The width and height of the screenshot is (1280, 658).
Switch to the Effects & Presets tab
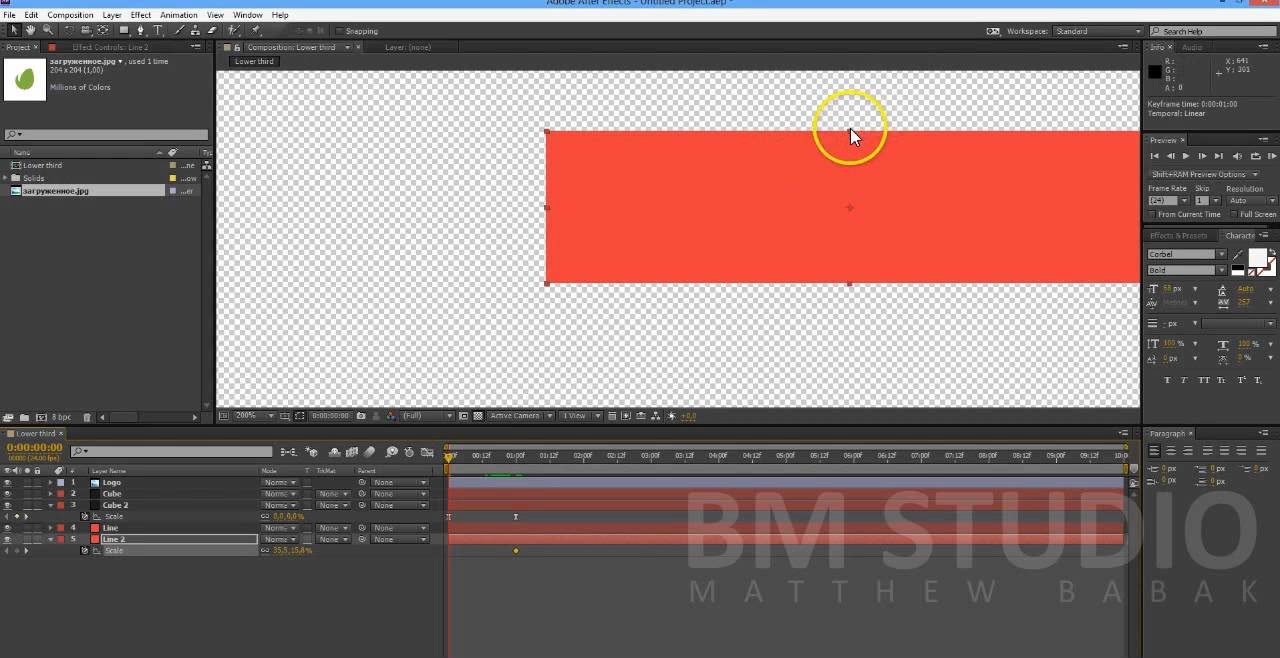1179,236
